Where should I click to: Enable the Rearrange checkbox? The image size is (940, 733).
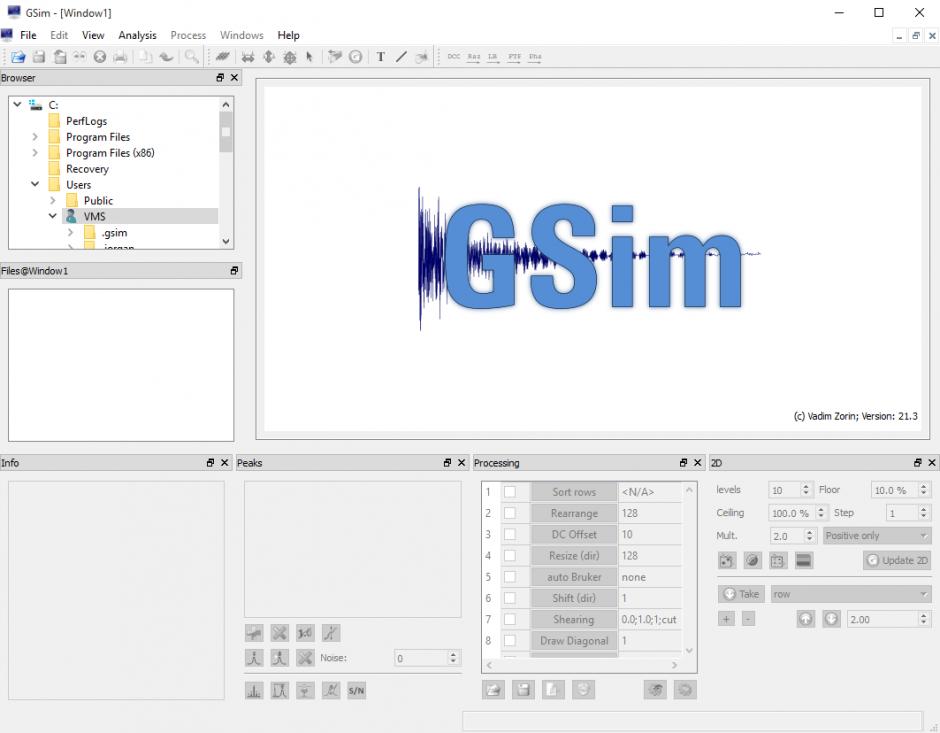click(510, 513)
